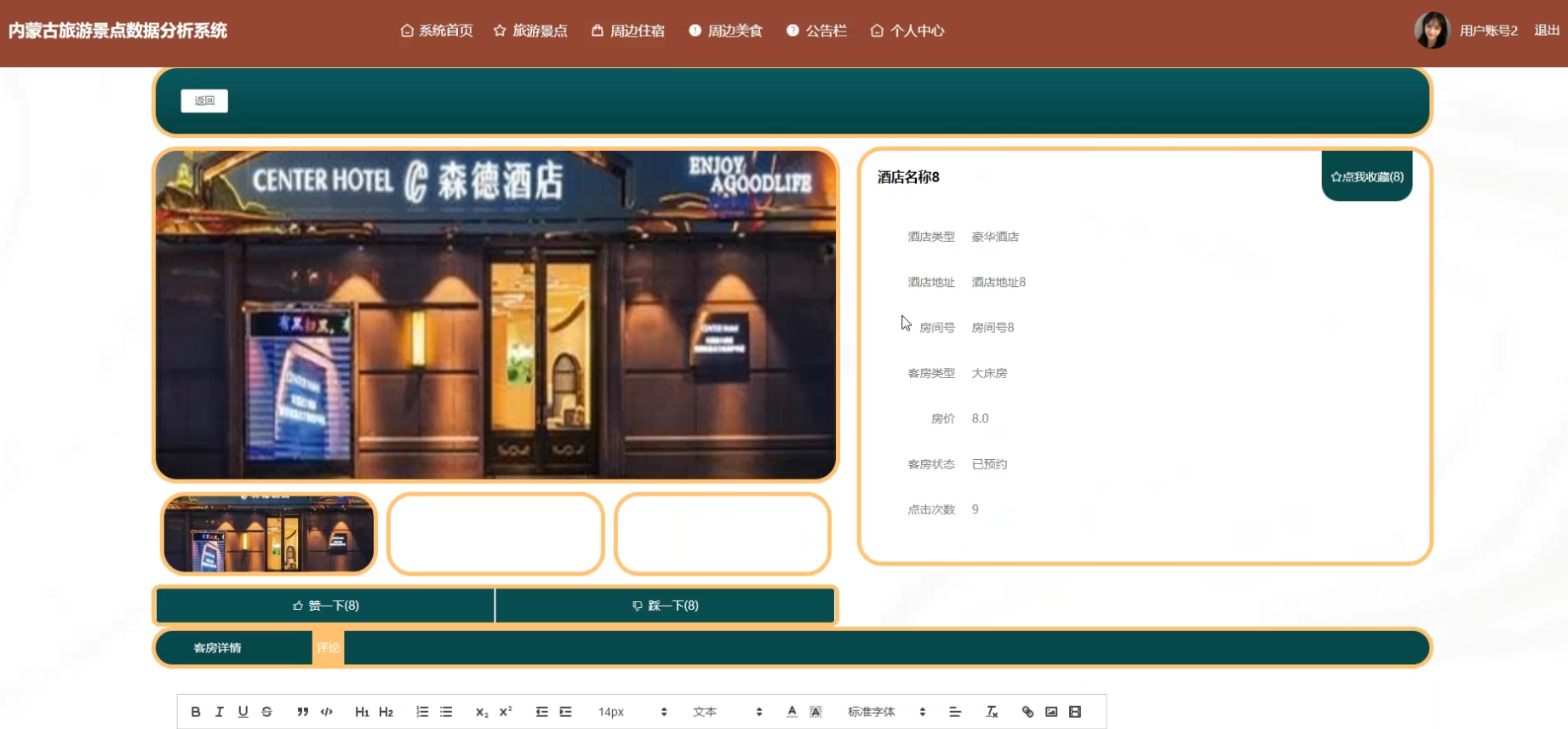1568x729 pixels.
Task: Pick the text color option
Action: (x=792, y=712)
